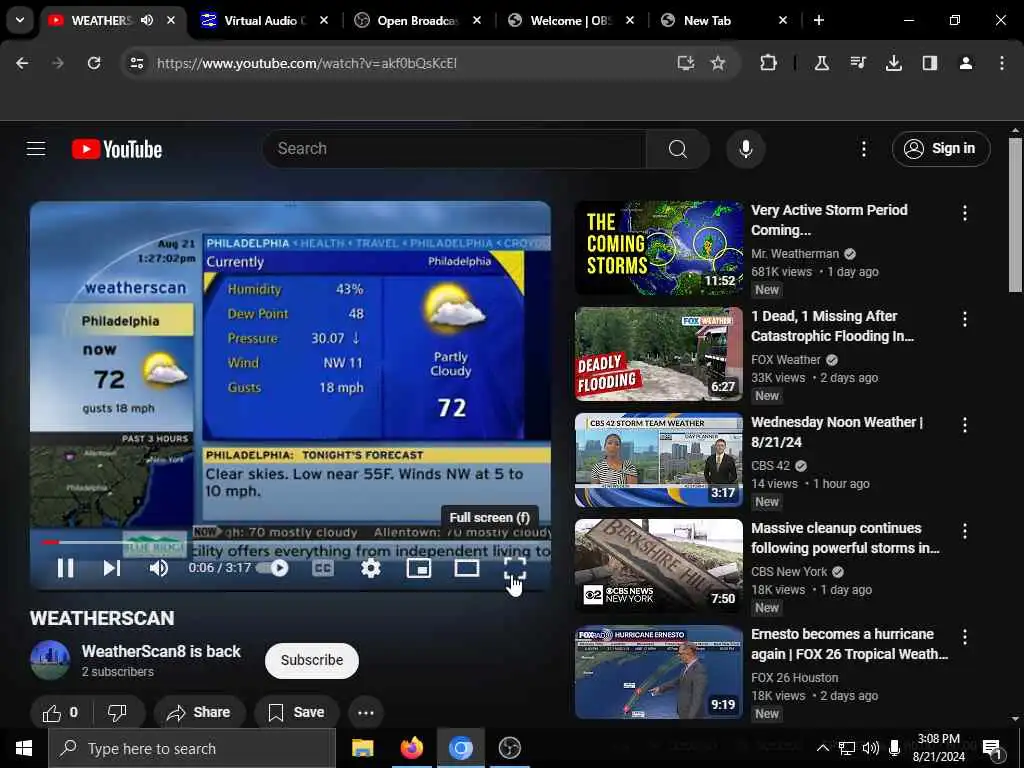
Task: Open options for Ernesto becomes a hurricane
Action: [965, 637]
